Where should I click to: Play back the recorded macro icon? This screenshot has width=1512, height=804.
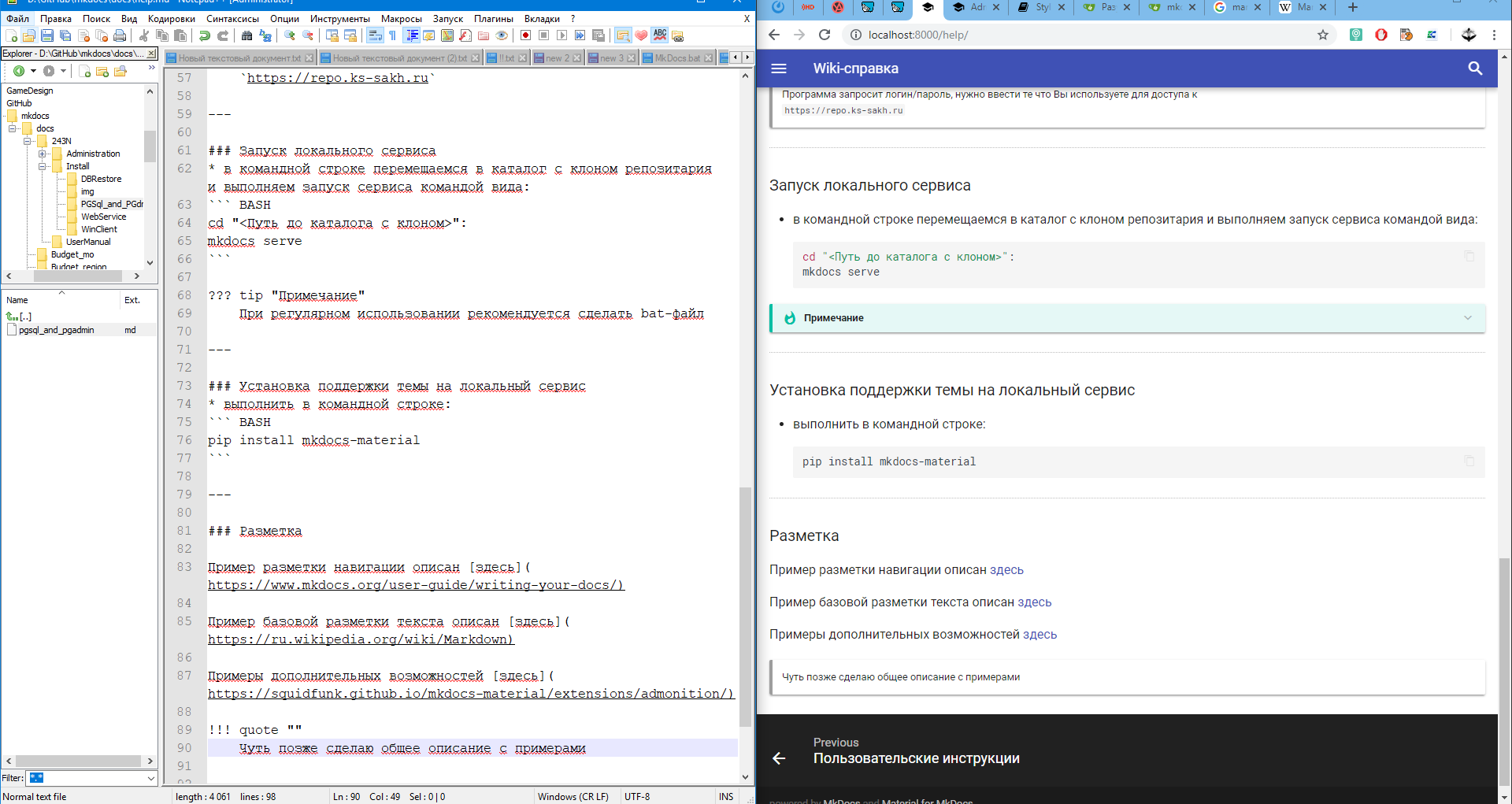pyautogui.click(x=561, y=35)
